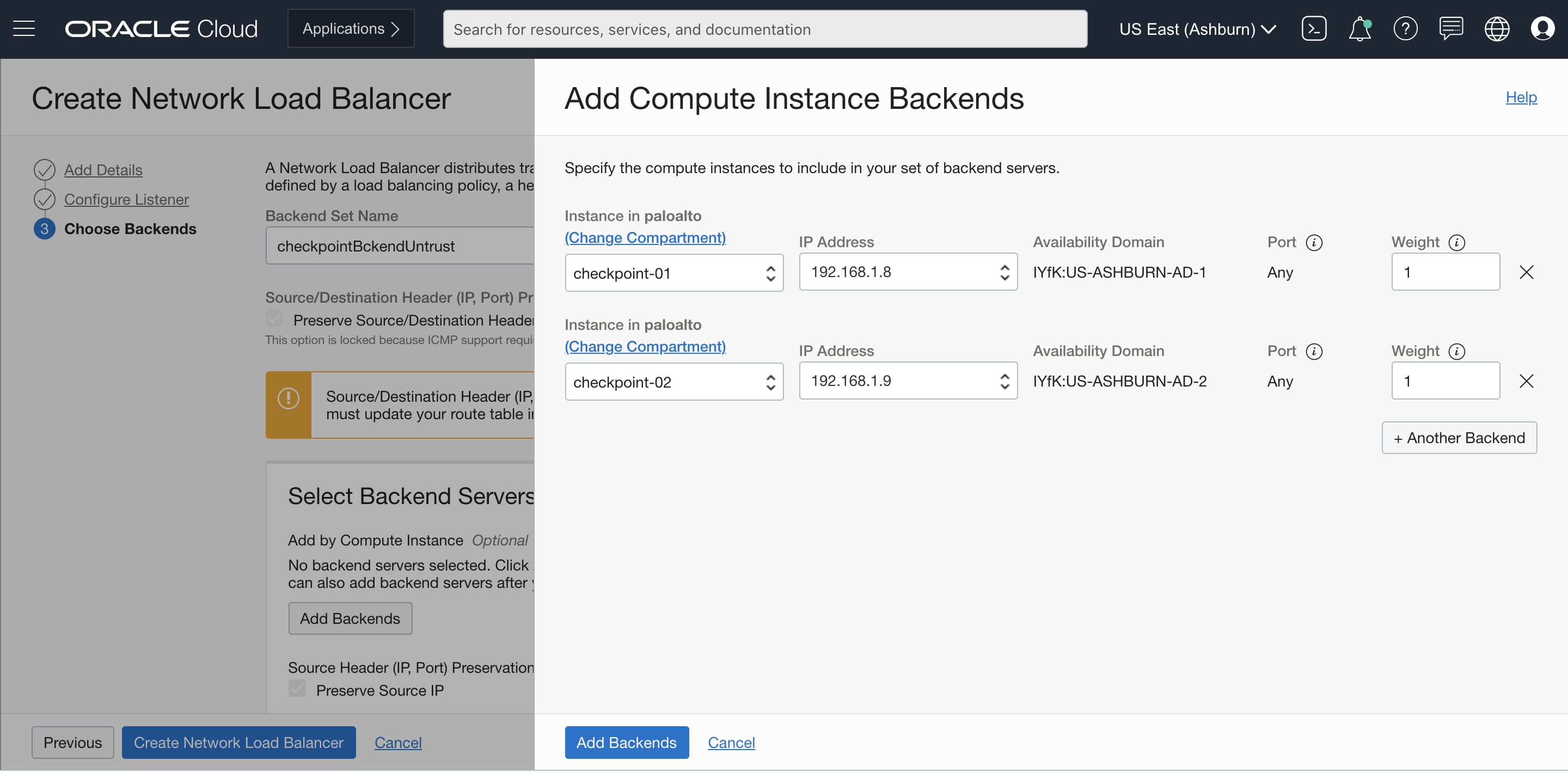Image resolution: width=1568 pixels, height=773 pixels.
Task: Check the notifications bell
Action: coord(1359,28)
